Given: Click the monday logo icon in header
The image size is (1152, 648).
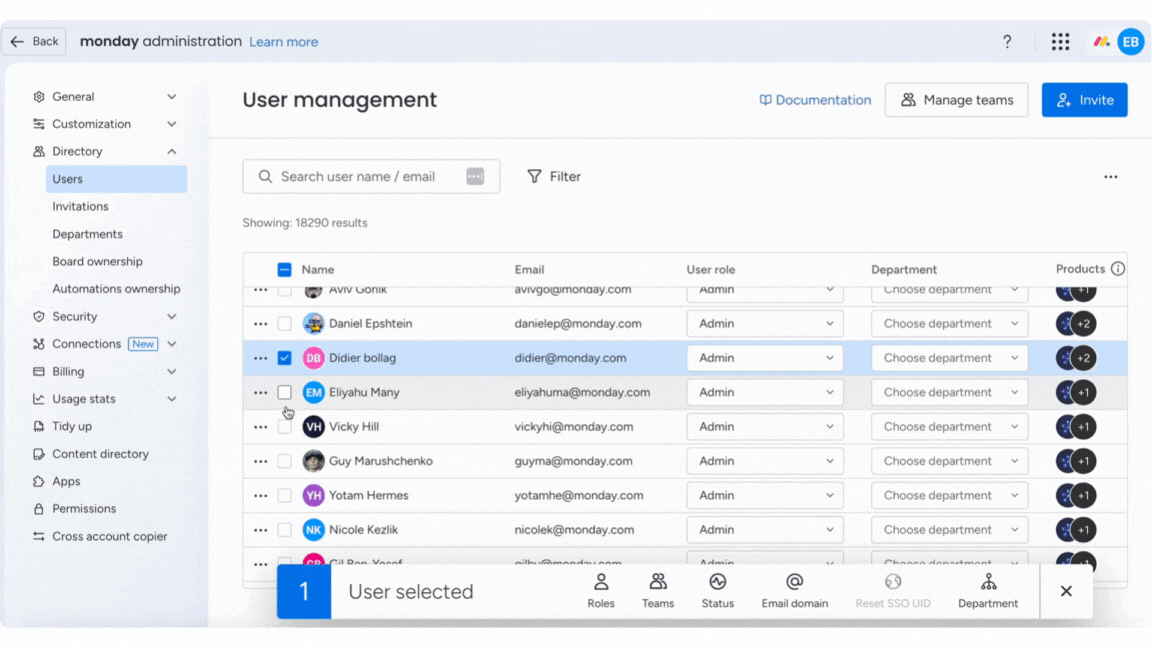Looking at the screenshot, I should point(1101,42).
